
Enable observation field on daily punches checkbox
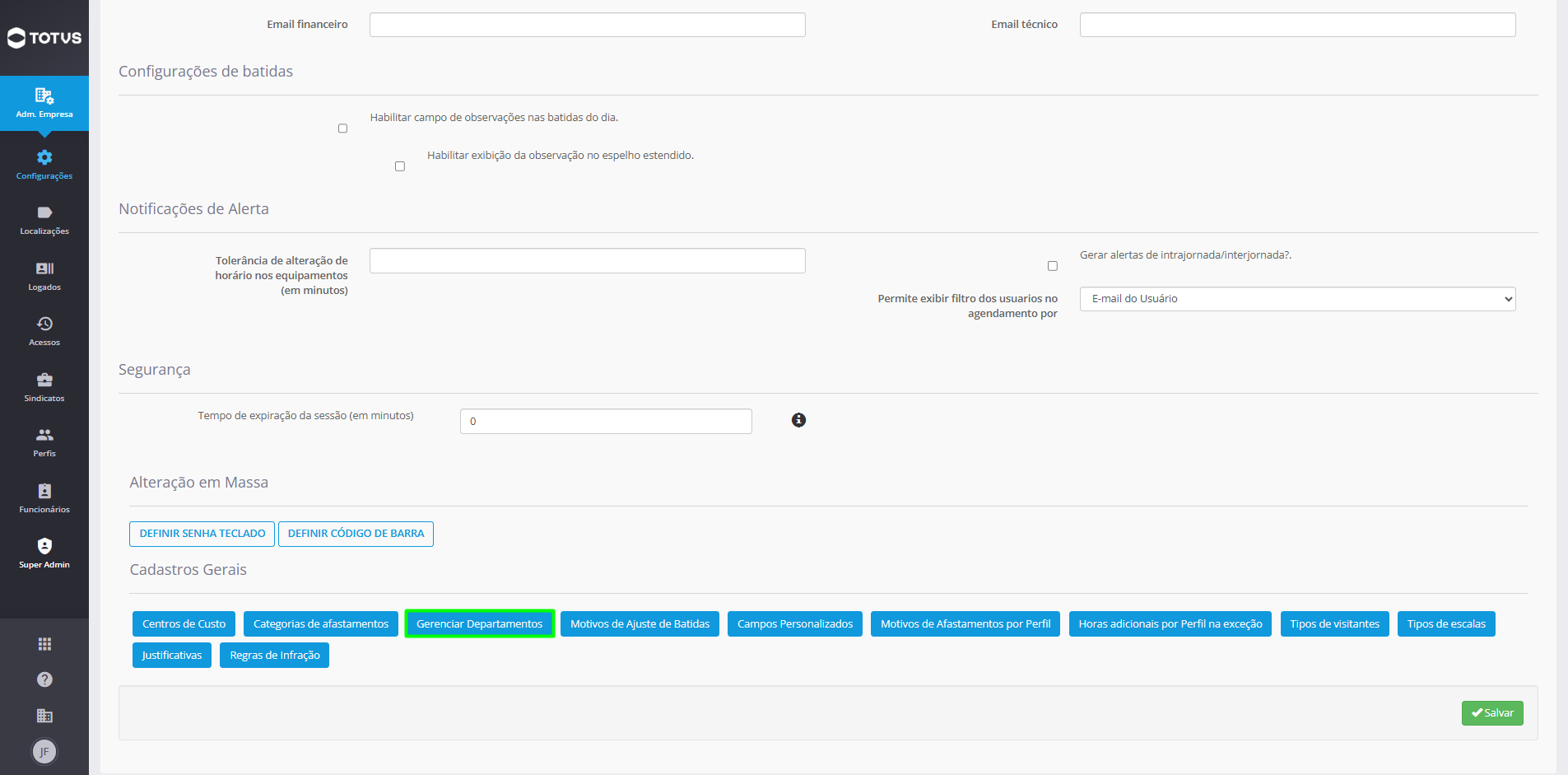(x=342, y=128)
